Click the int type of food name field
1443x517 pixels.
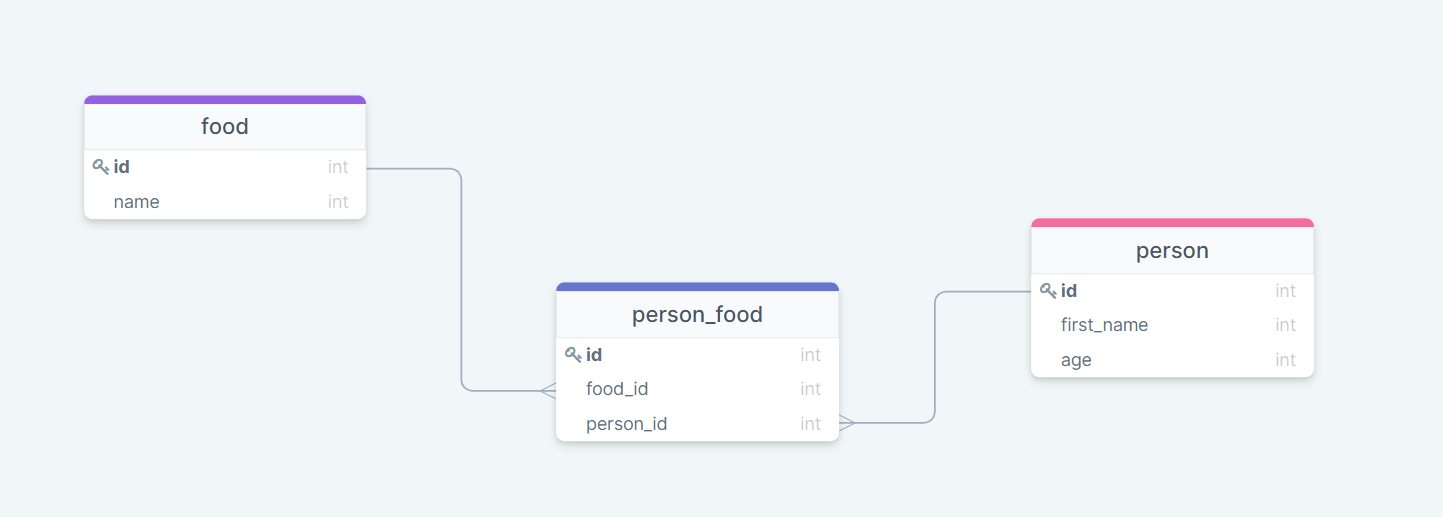(338, 202)
